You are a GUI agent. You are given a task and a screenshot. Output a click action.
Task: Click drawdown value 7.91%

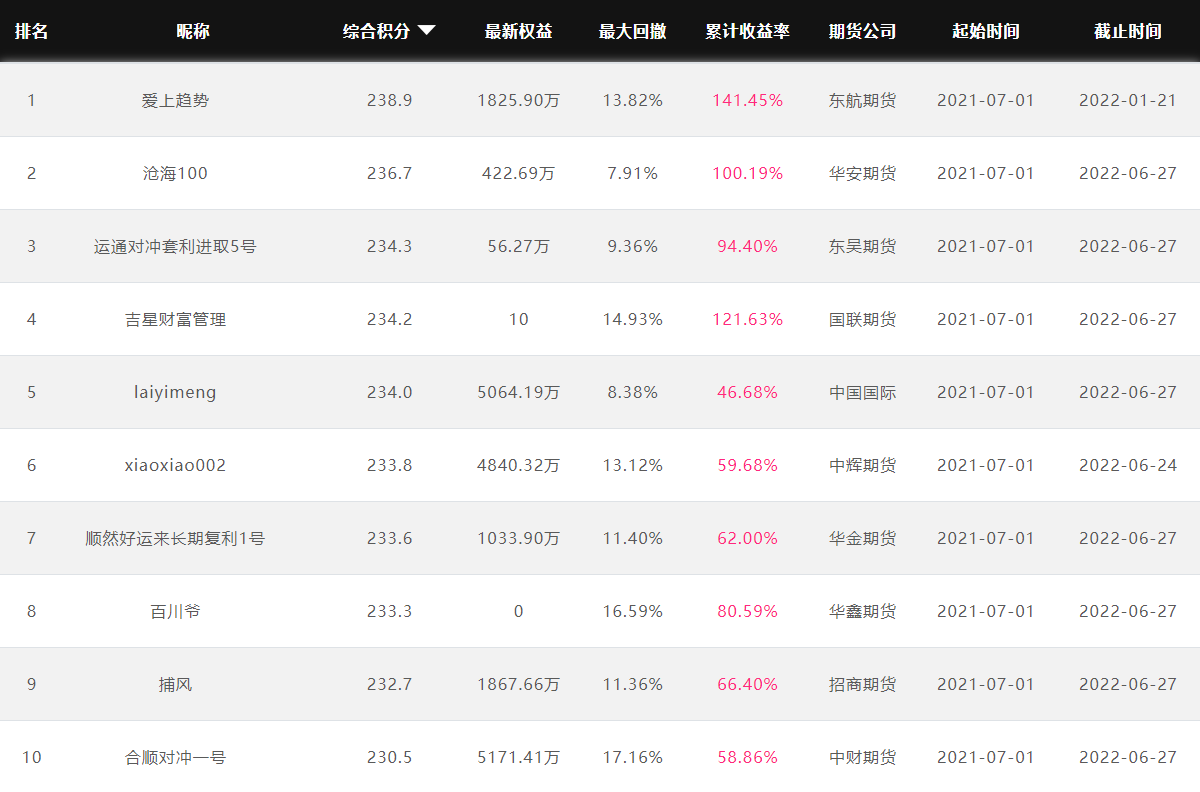[633, 173]
